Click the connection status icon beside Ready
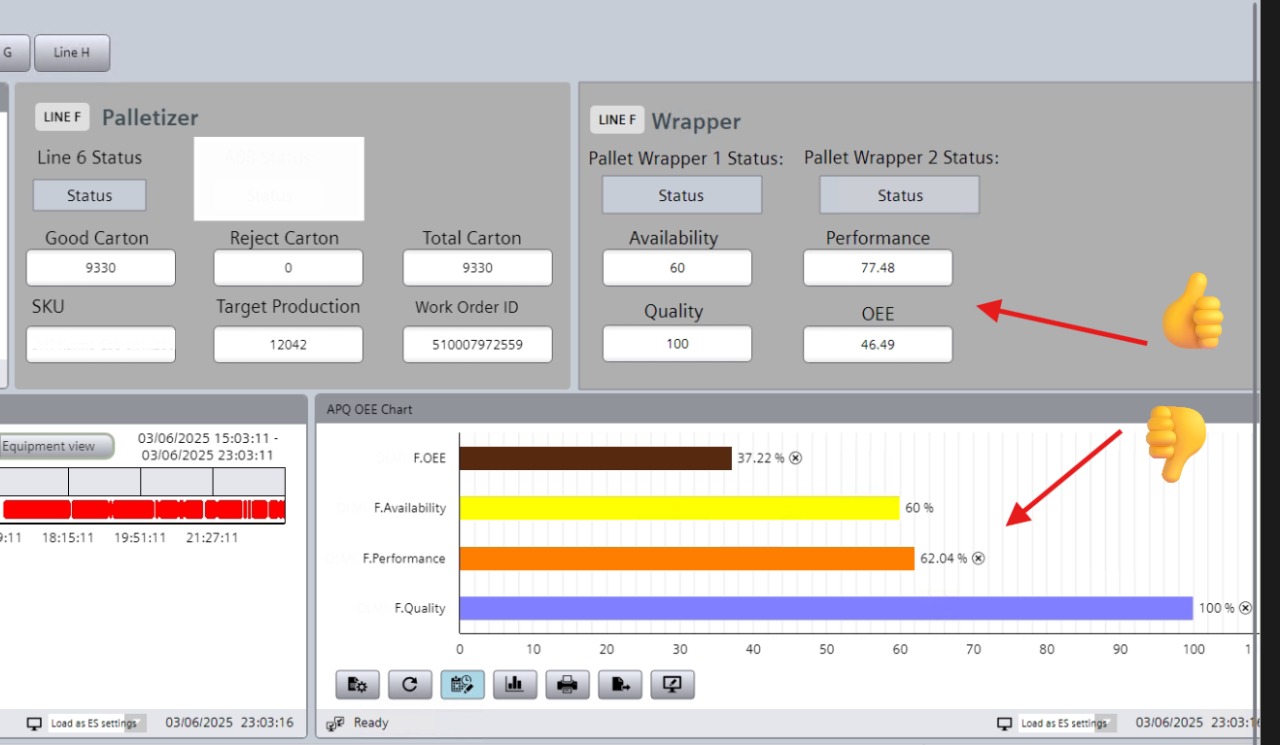This screenshot has width=1280, height=745. click(x=336, y=723)
